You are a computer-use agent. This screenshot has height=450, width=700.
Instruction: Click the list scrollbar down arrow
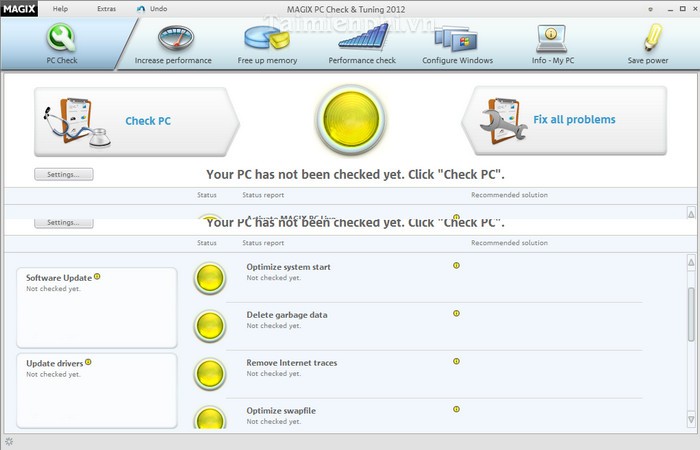pos(691,420)
